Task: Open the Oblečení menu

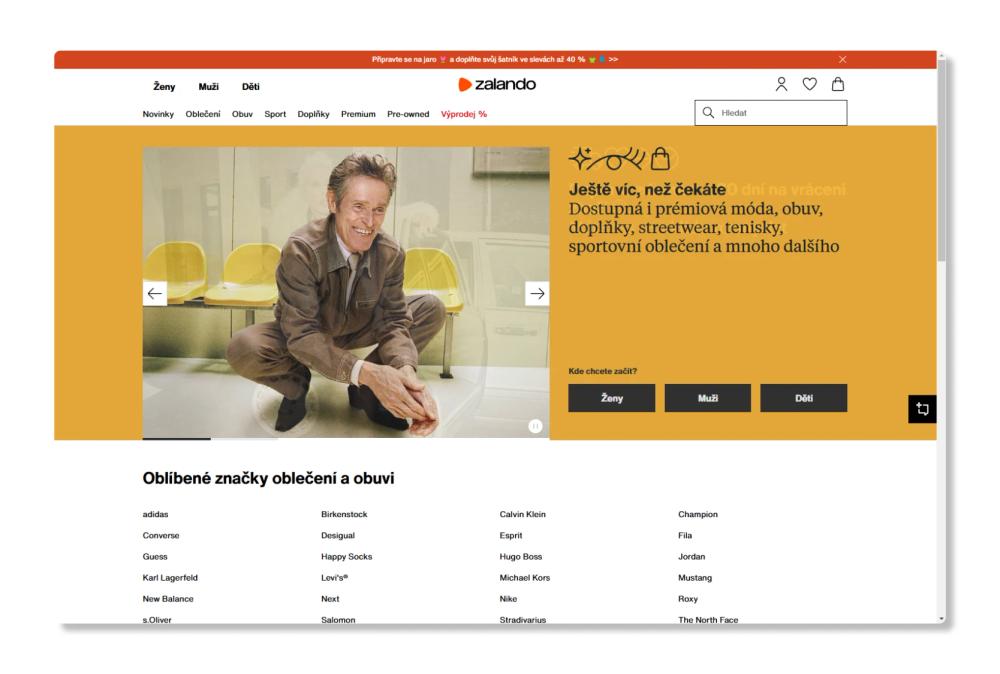Action: coord(203,114)
